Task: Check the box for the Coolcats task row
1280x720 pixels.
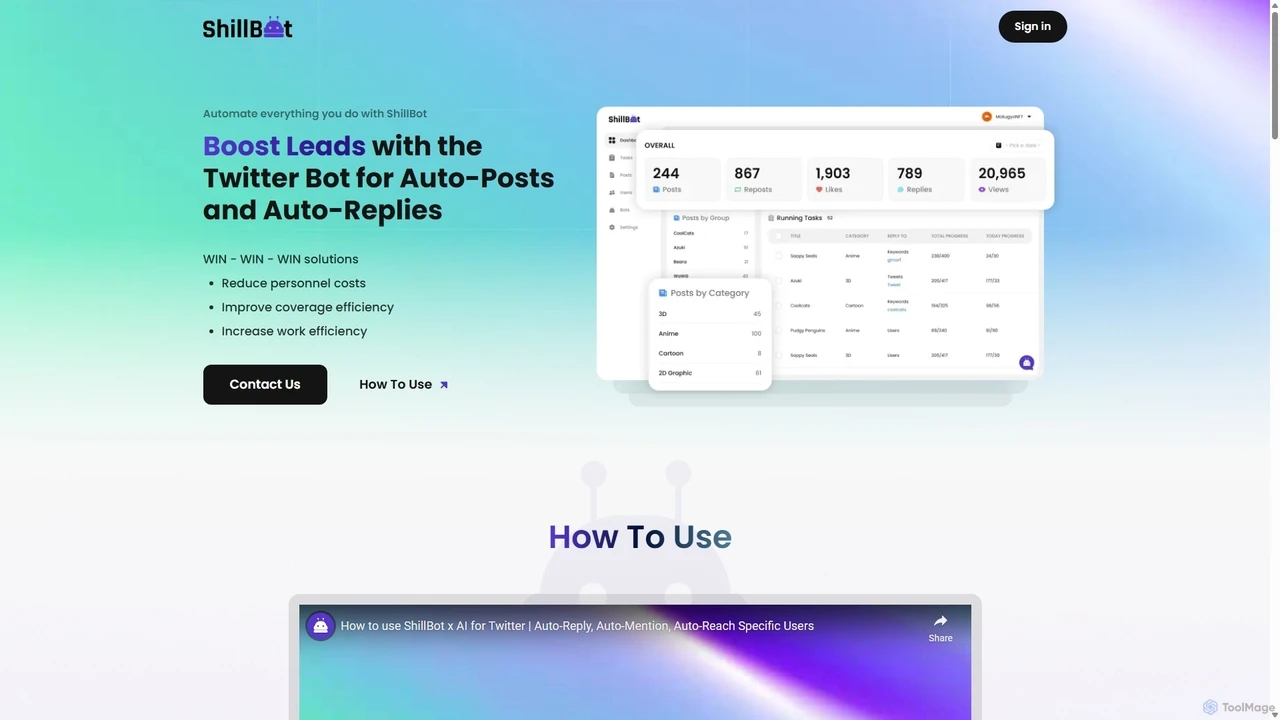Action: pos(778,305)
